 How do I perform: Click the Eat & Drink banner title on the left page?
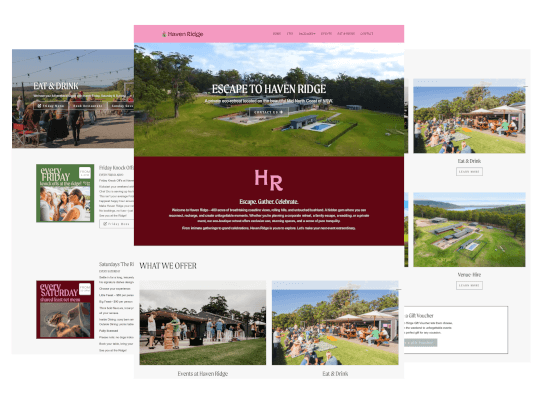coord(56,86)
